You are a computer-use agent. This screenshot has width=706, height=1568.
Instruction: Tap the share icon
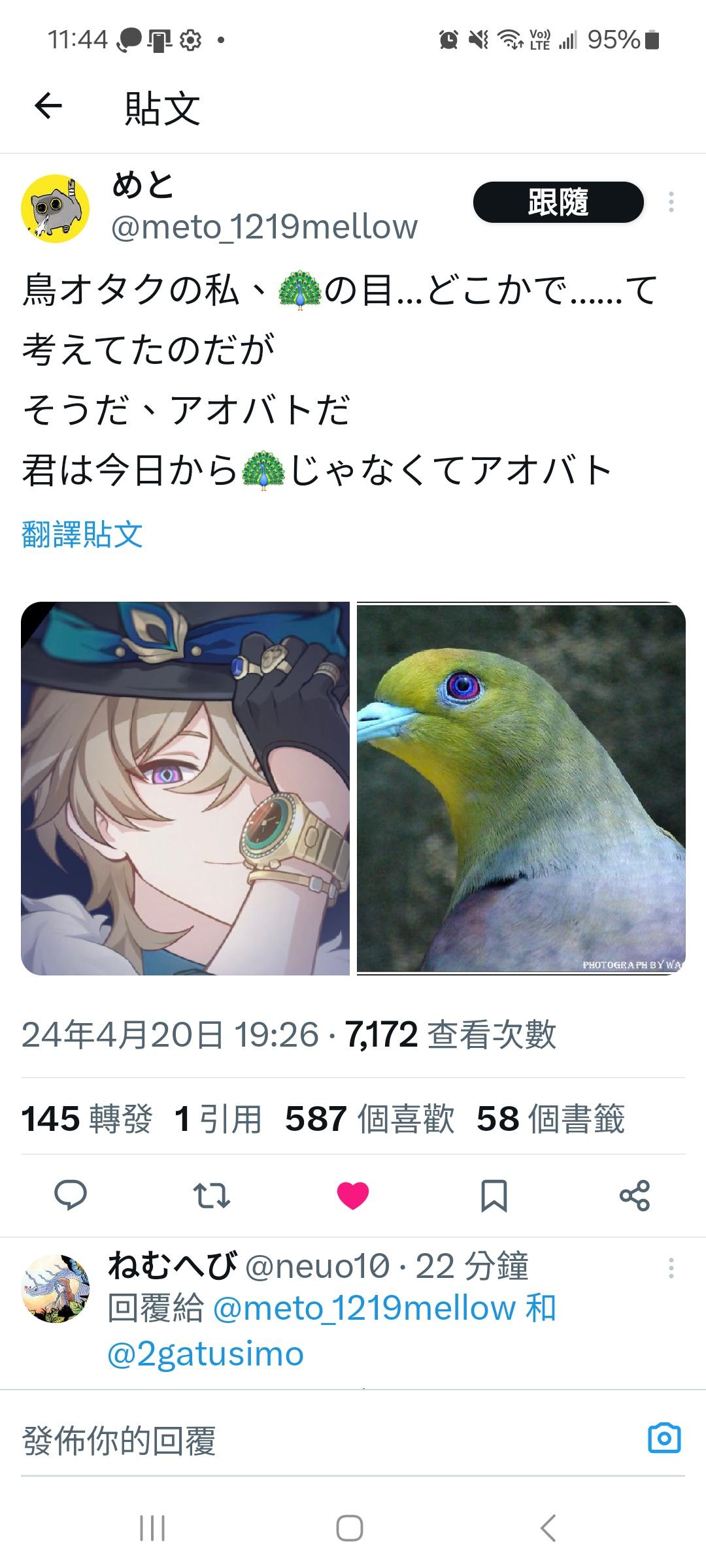(635, 1196)
